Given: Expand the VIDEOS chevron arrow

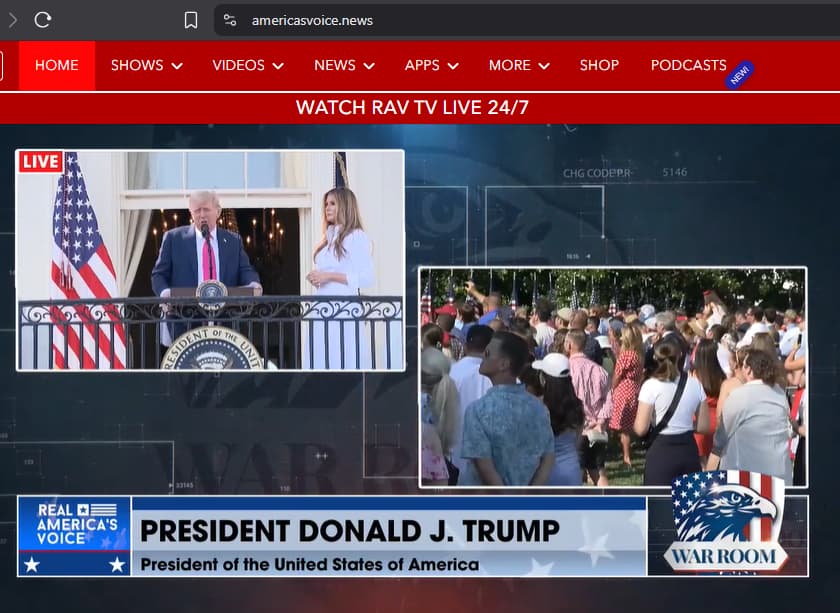Looking at the screenshot, I should tap(278, 66).
